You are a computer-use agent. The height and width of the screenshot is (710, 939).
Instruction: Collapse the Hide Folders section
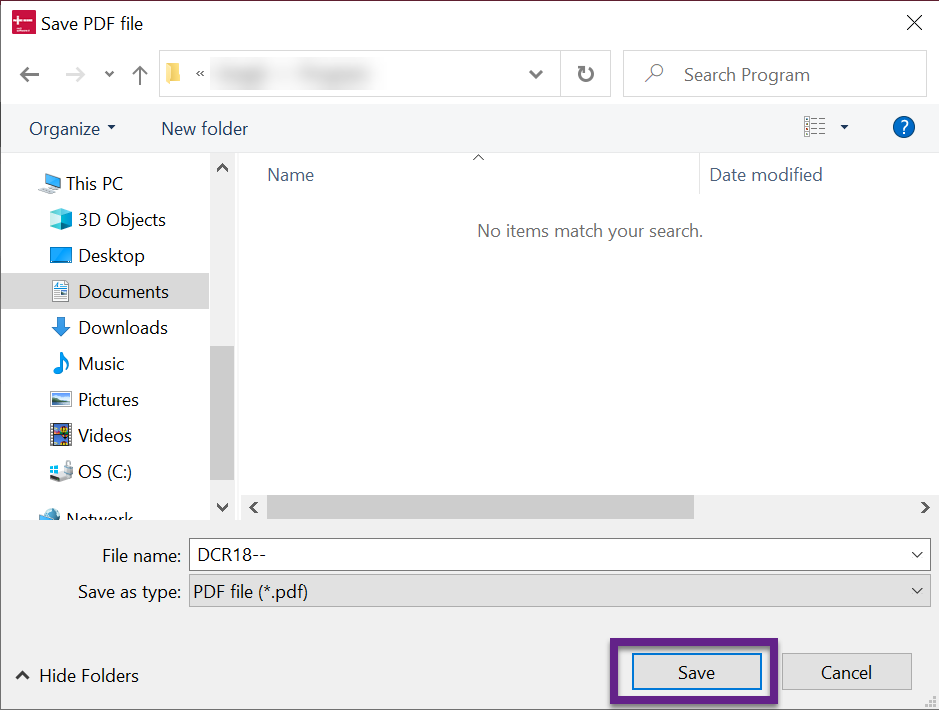tap(76, 676)
